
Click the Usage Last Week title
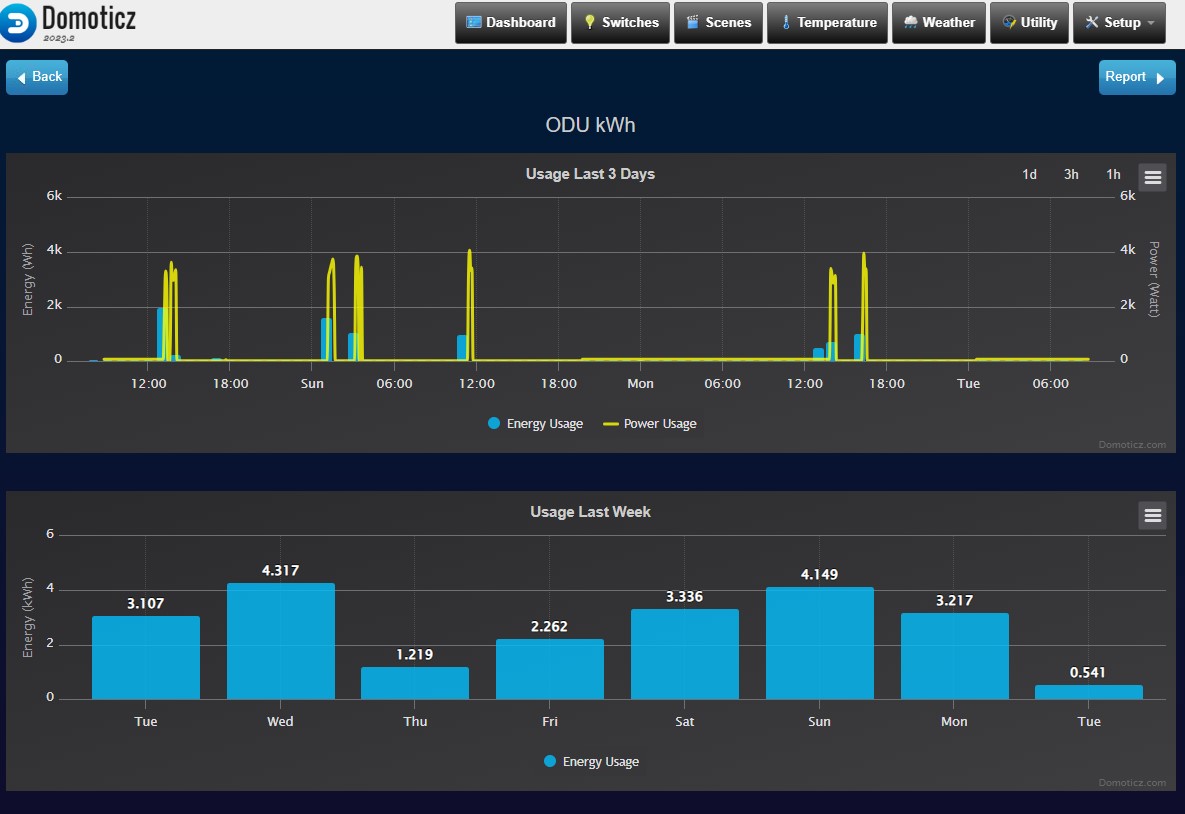(590, 512)
